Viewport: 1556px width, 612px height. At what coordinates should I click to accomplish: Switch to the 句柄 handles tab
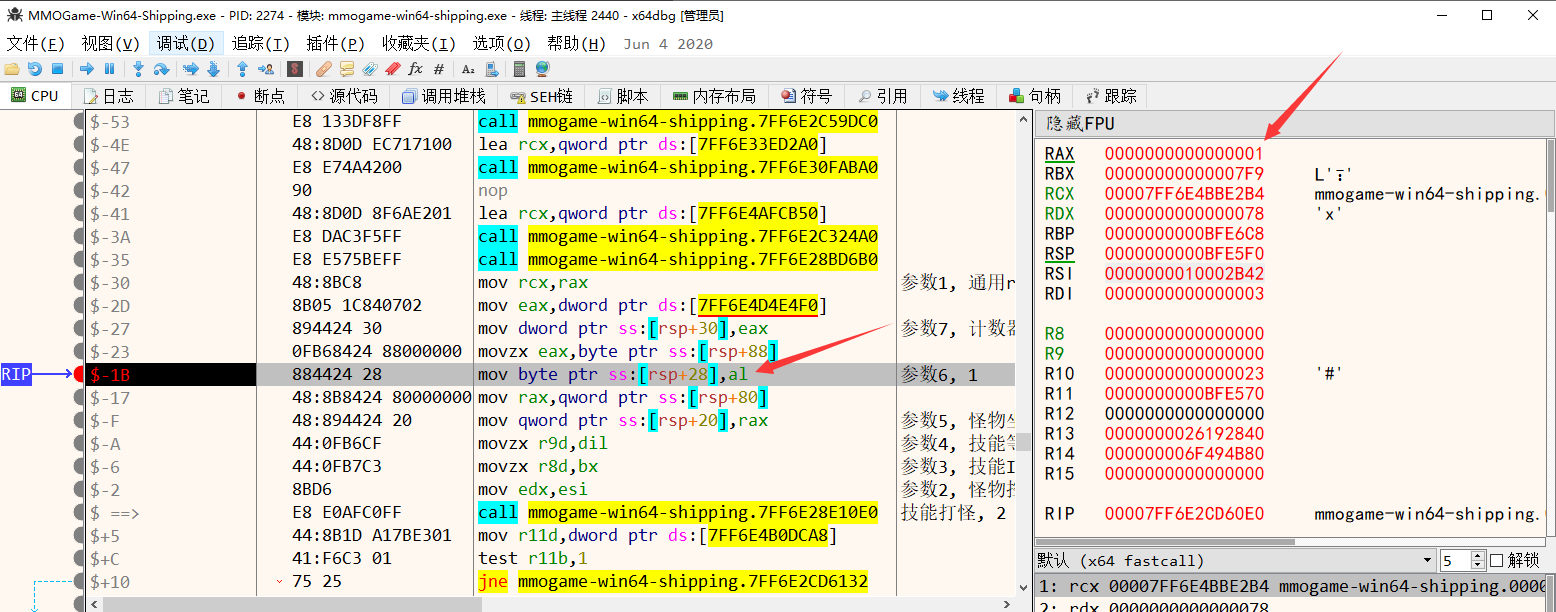1034,96
